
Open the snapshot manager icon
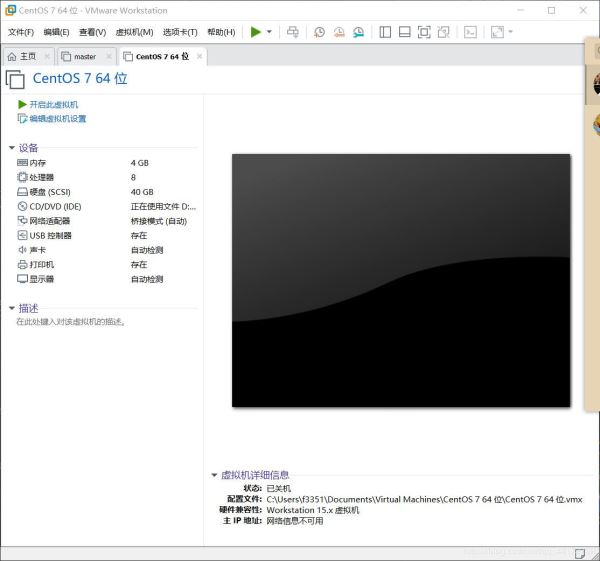pyautogui.click(x=358, y=32)
